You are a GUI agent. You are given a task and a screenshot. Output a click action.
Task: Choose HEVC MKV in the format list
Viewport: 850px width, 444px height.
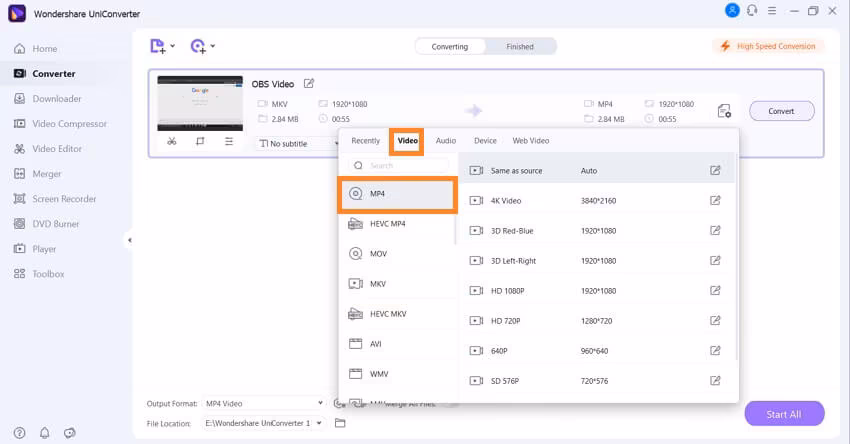pyautogui.click(x=397, y=314)
